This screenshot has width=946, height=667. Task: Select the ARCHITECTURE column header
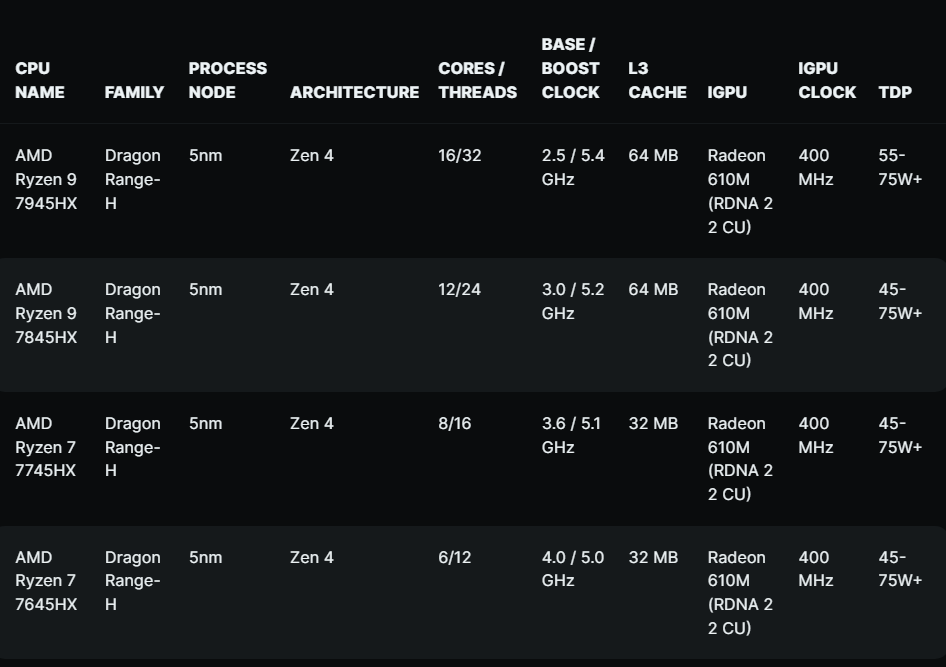pos(354,92)
